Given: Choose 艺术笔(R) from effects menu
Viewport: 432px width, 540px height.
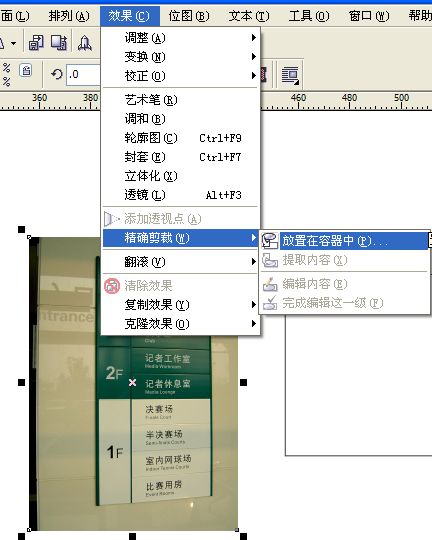Looking at the screenshot, I should [181, 100].
